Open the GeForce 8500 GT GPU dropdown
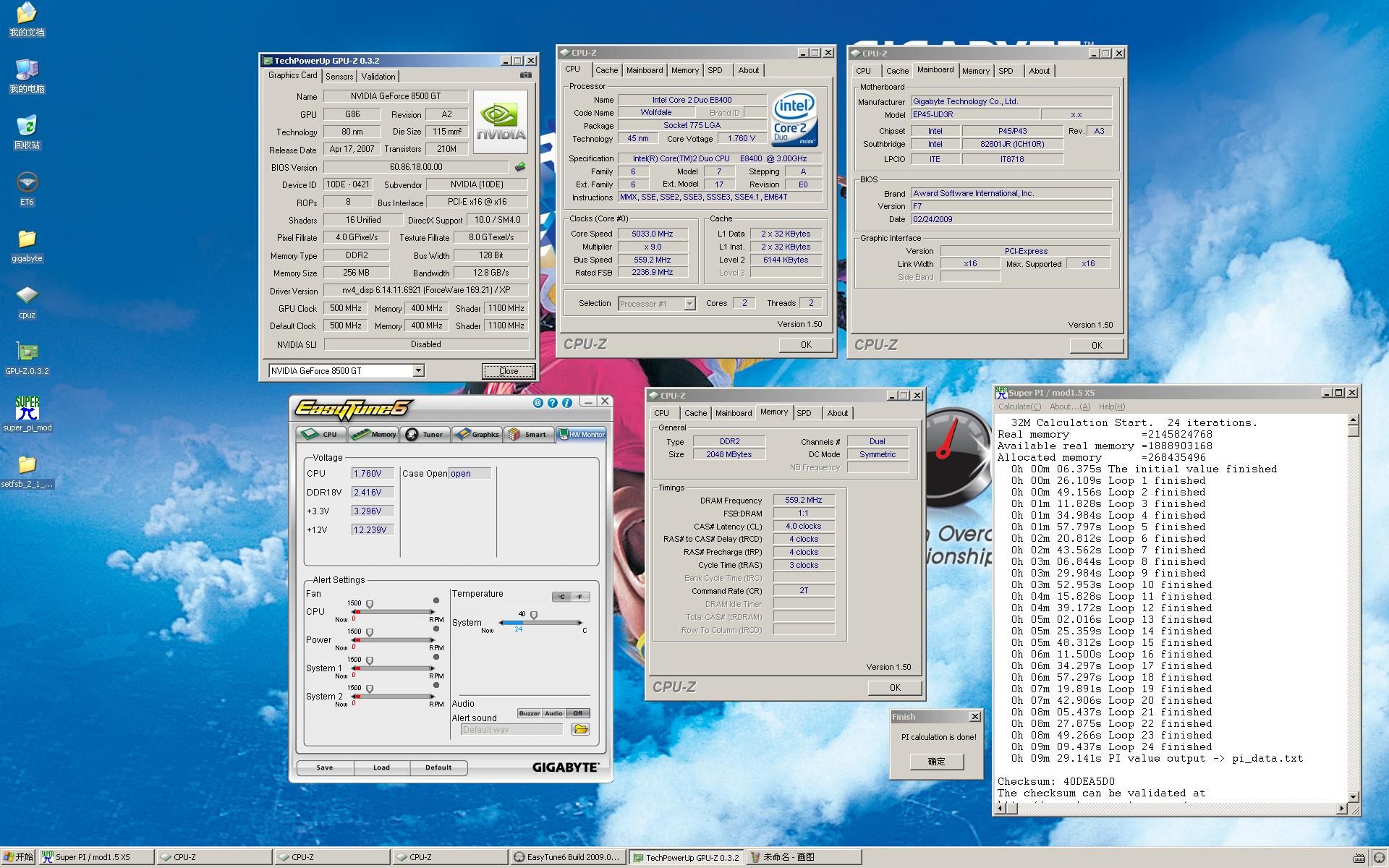This screenshot has height=868, width=1389. [x=418, y=371]
